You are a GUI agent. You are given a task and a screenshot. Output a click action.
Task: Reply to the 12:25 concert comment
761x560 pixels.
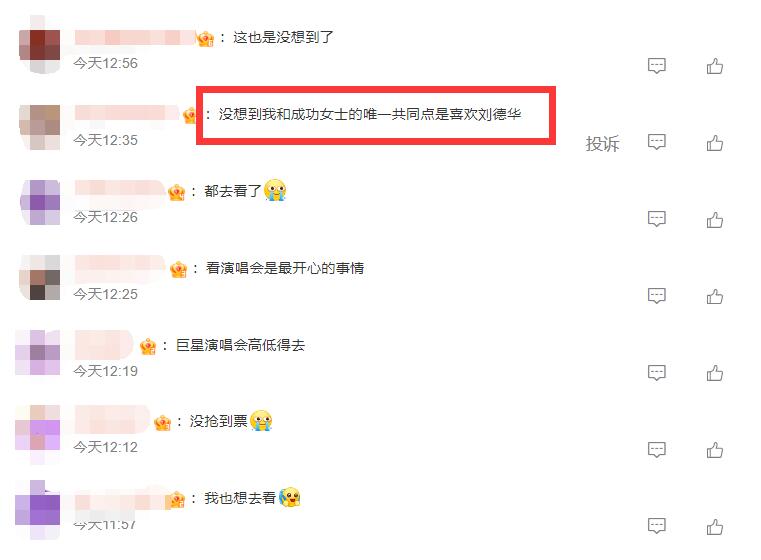[657, 296]
